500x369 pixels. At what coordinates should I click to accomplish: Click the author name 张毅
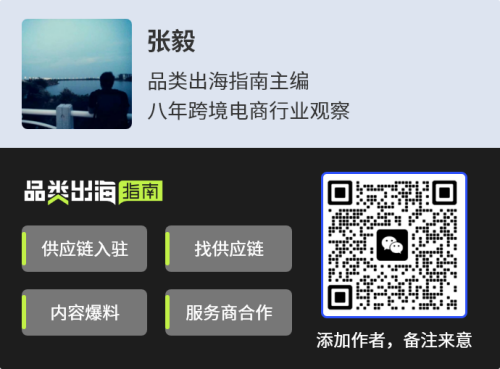pos(171,41)
